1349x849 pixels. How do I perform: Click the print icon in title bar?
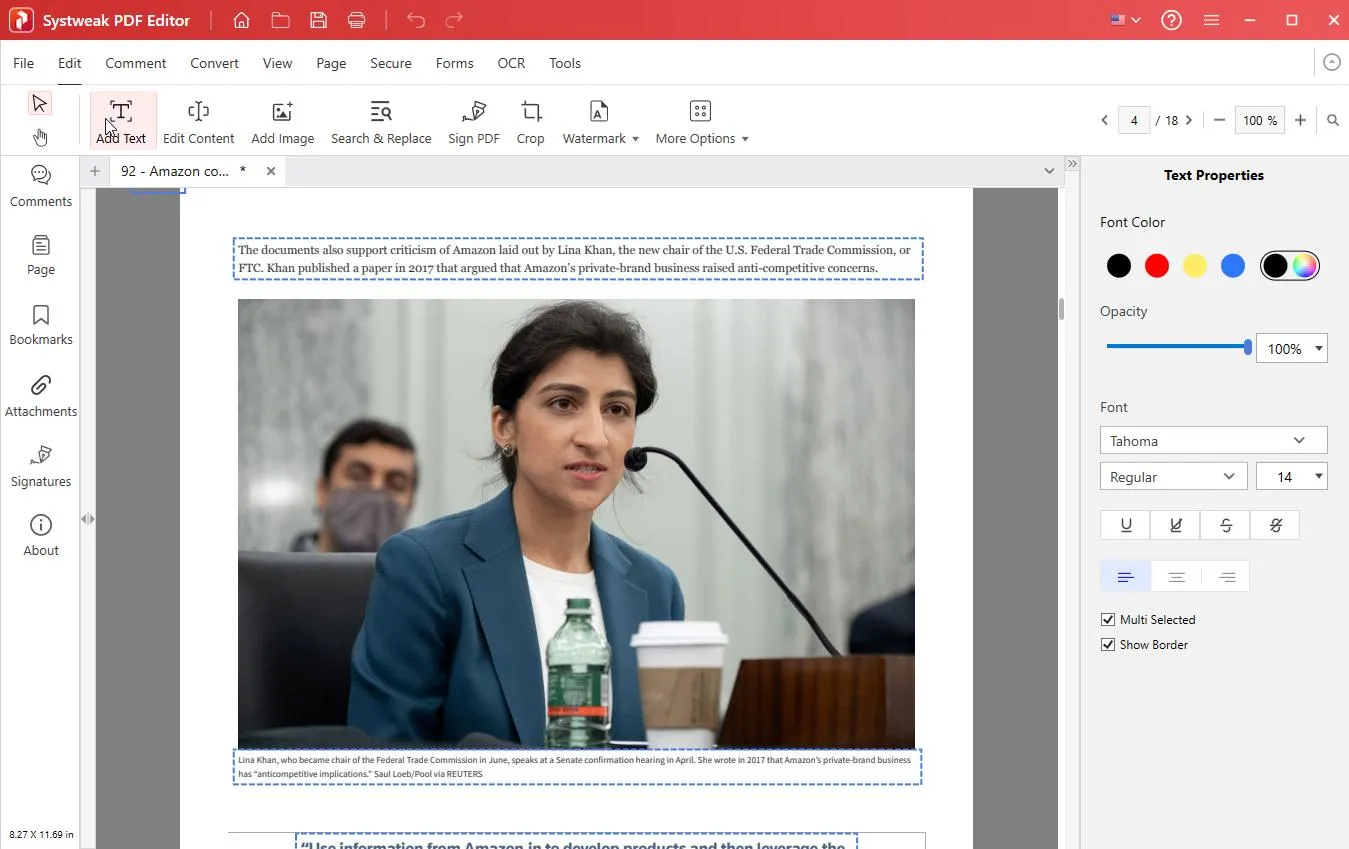coord(356,20)
